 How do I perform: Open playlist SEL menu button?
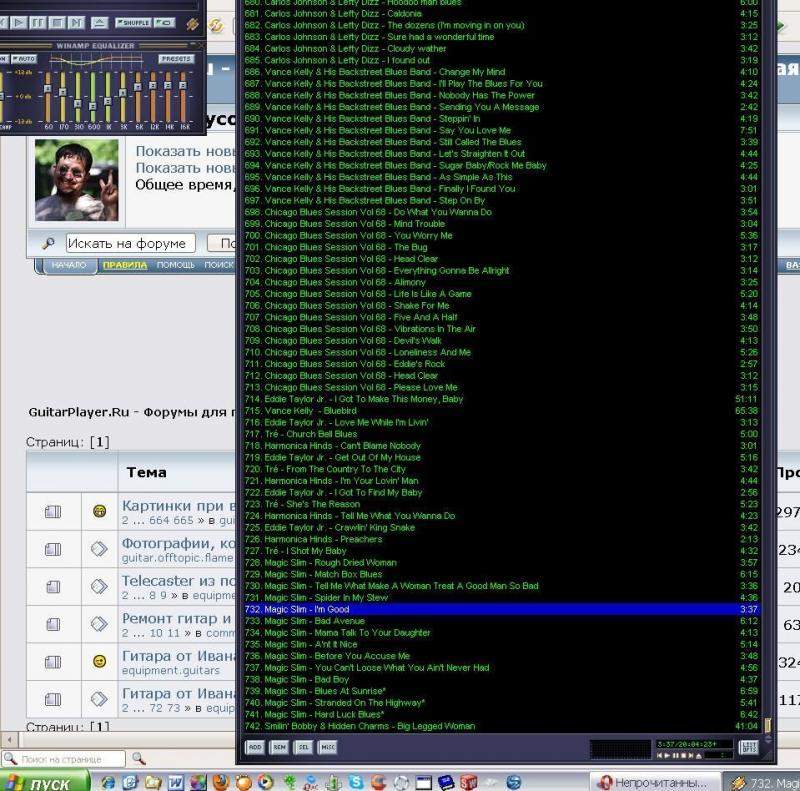(x=304, y=747)
